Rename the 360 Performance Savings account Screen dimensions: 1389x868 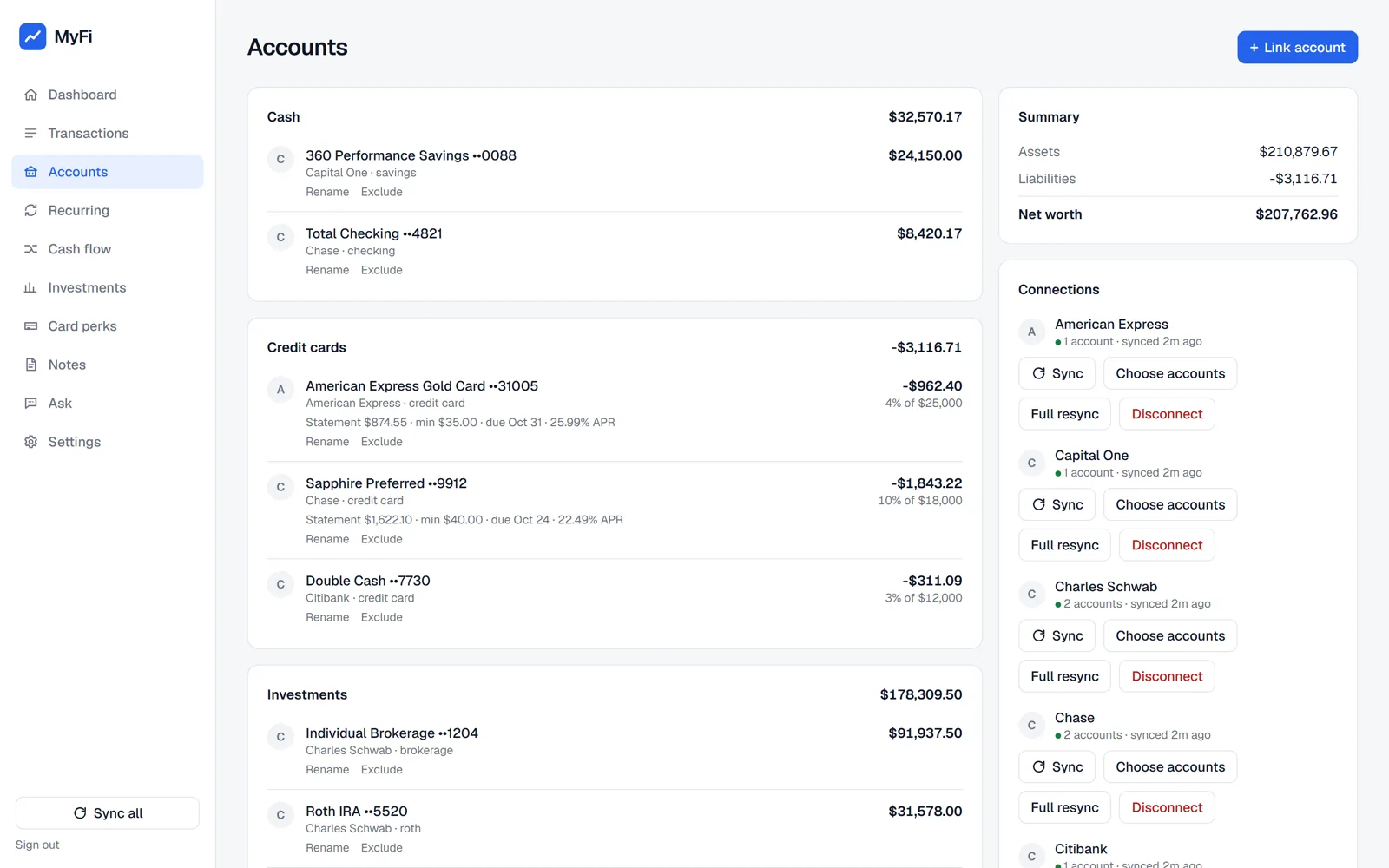tap(327, 192)
